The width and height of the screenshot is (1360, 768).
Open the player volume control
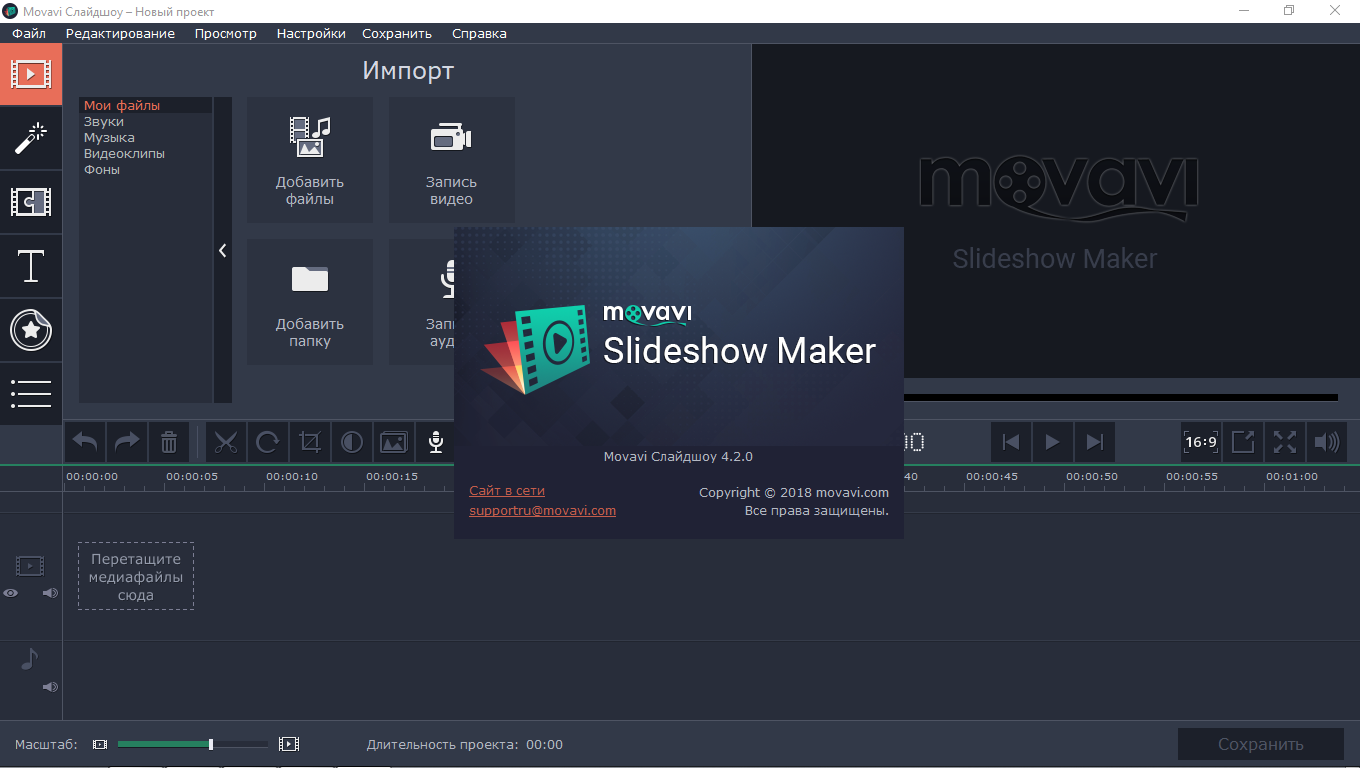point(1326,442)
